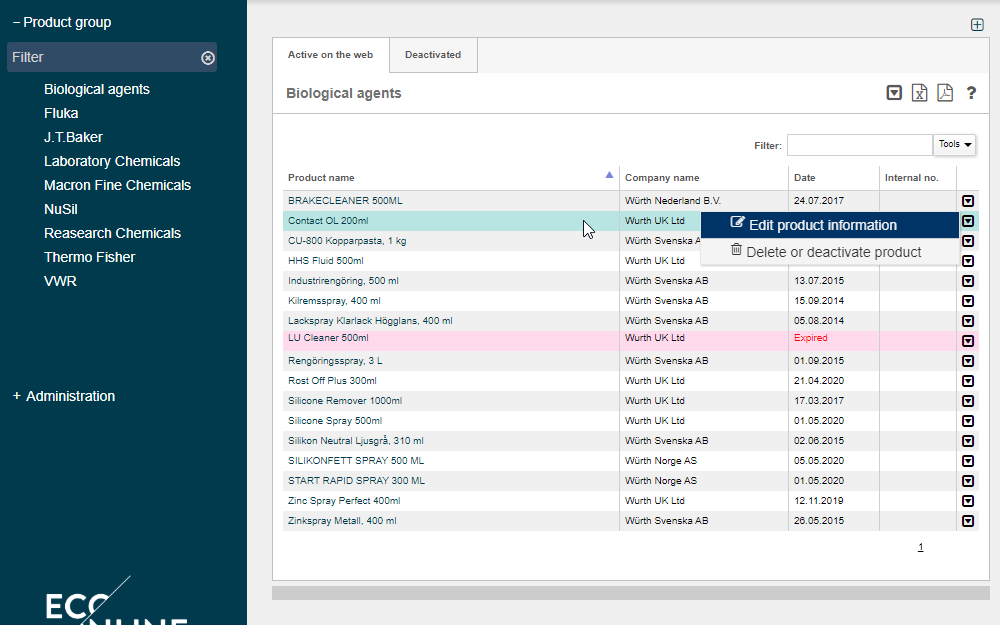This screenshot has width=1000, height=625.
Task: Open row menu for Contact OL 200ml
Action: click(967, 221)
